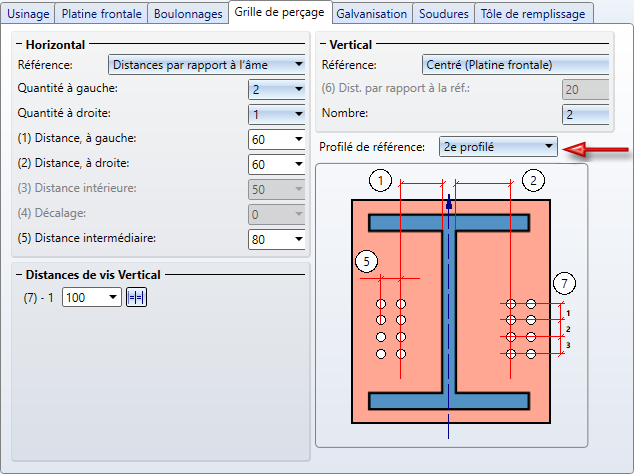Open the Distance intermédiaire dropdown
Screen dimensions: 634x474
(297, 239)
